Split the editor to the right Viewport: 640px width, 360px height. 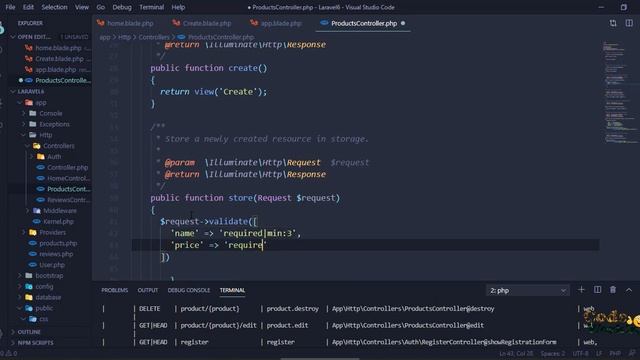[x=629, y=23]
